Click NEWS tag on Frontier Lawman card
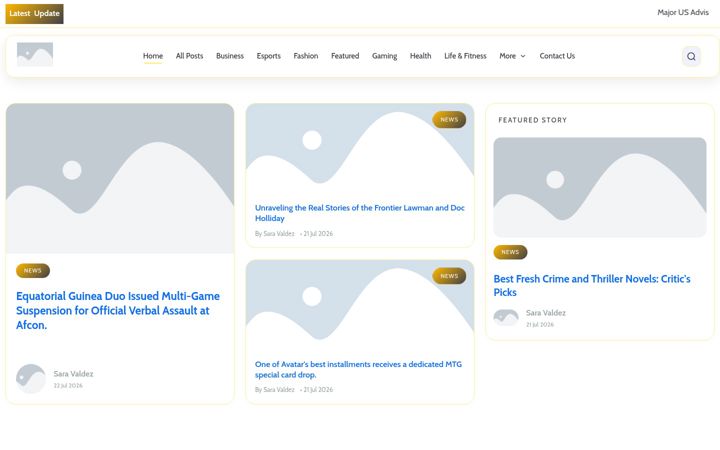Image resolution: width=720 pixels, height=450 pixels. (x=449, y=119)
